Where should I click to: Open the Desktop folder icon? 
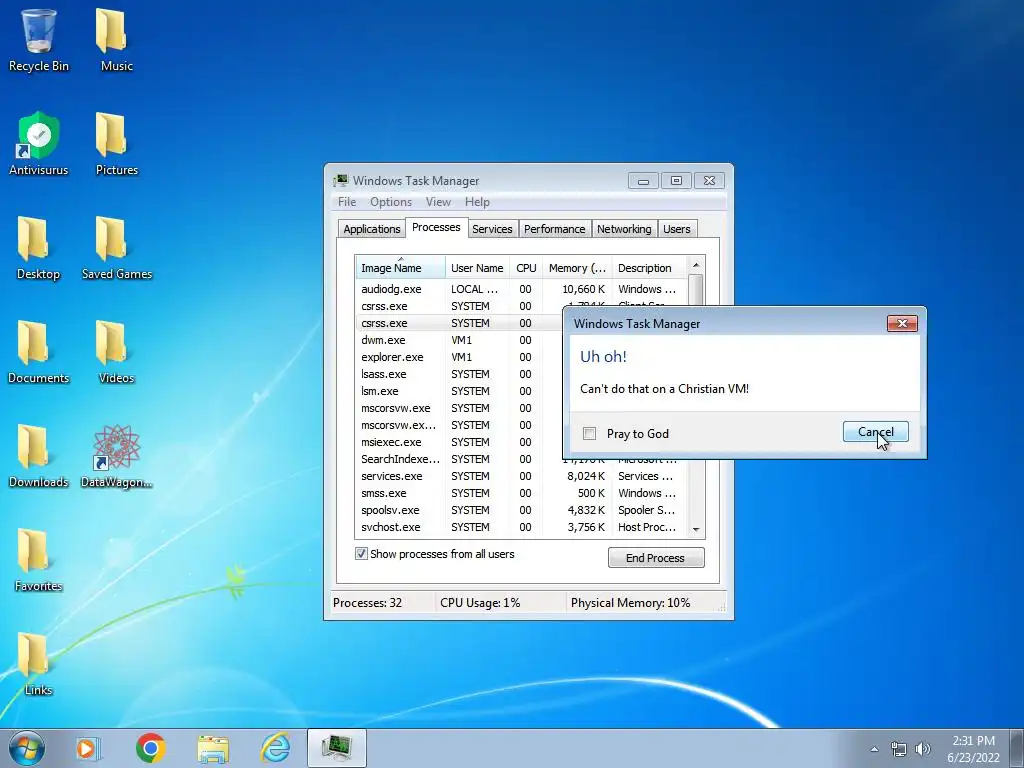[38, 248]
